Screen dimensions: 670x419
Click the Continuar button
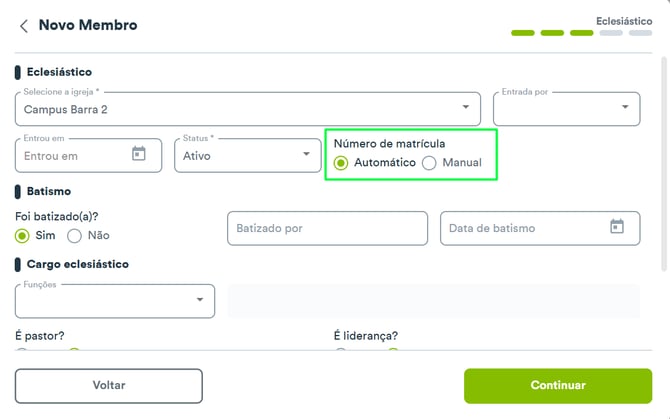(x=558, y=386)
